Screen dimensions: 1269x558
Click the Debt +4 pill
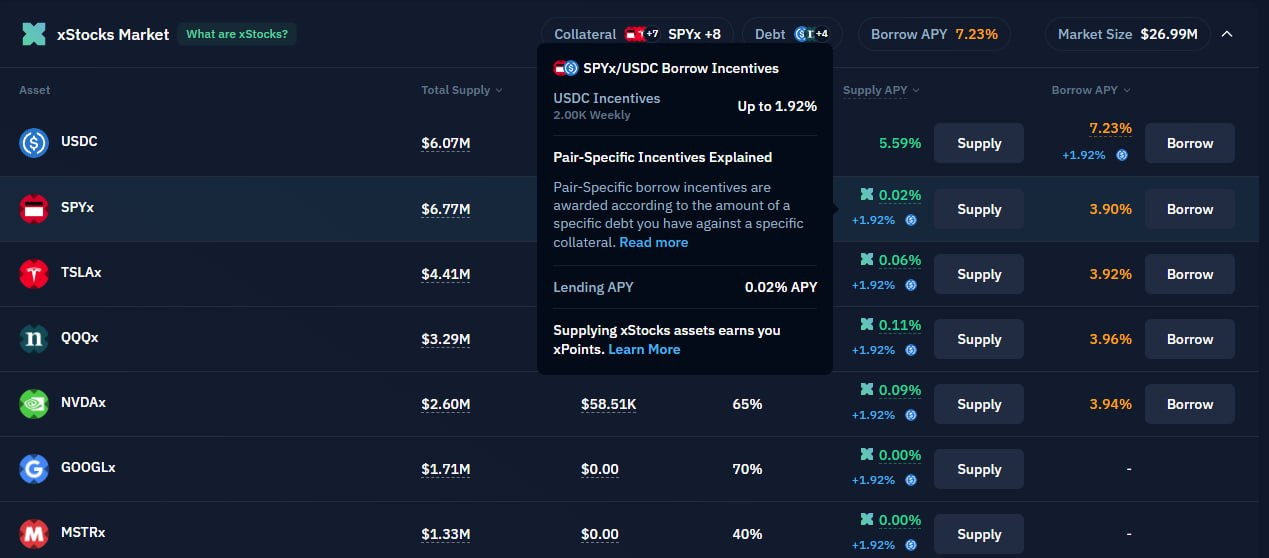coord(792,34)
